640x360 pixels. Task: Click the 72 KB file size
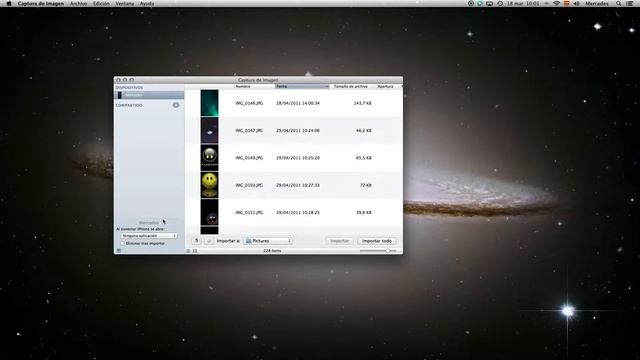coord(366,185)
